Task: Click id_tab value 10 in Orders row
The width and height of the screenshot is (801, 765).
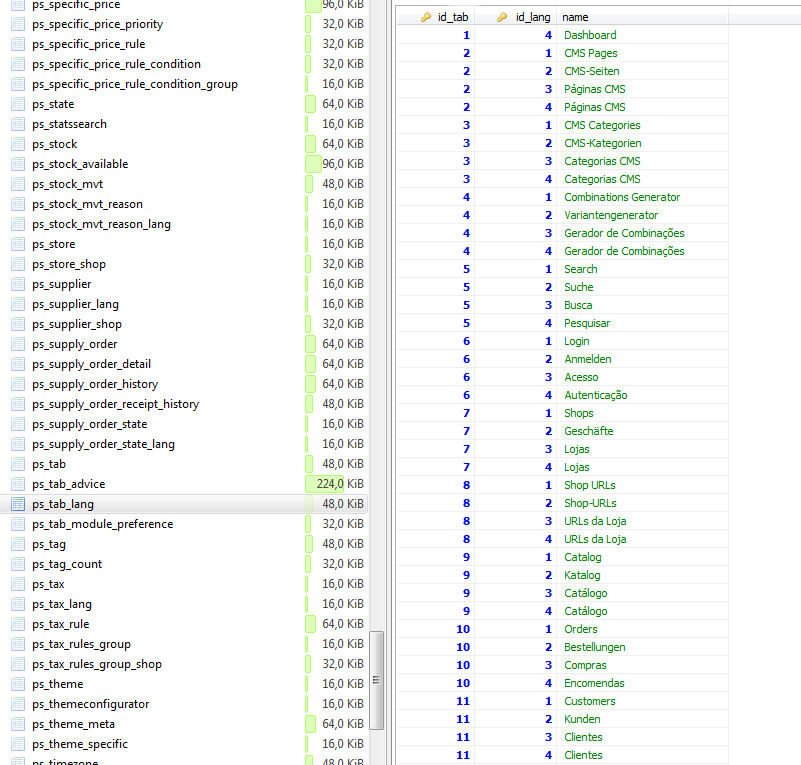Action: [x=463, y=629]
